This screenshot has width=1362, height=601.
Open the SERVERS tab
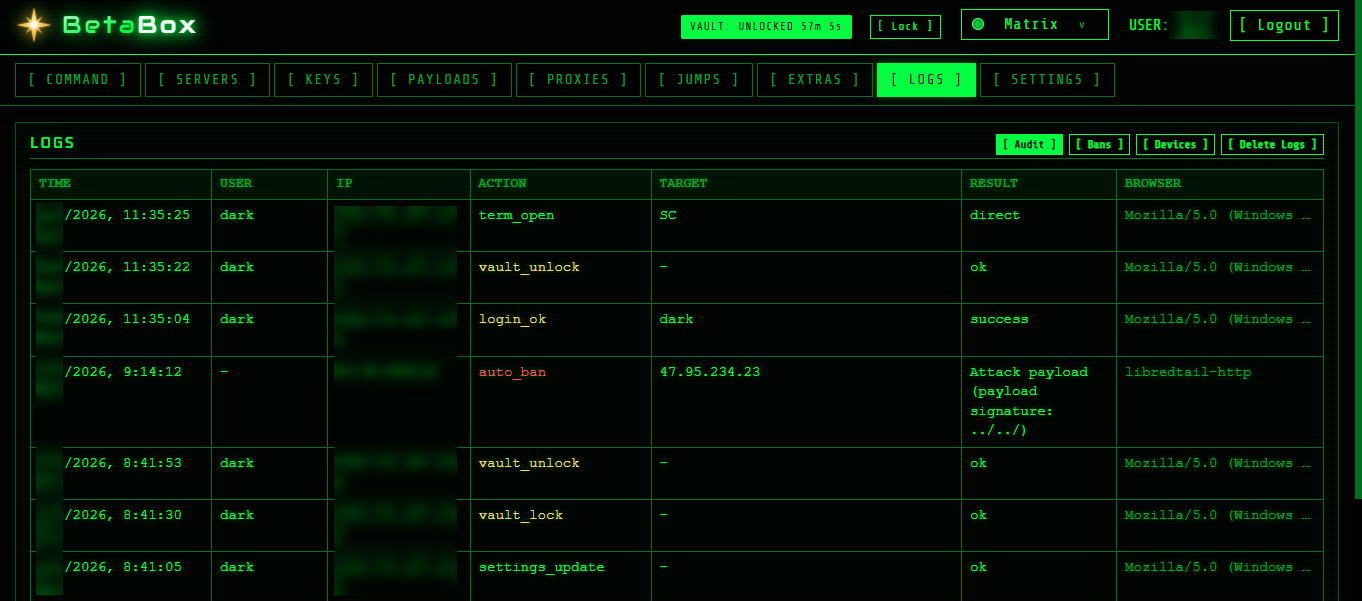(208, 80)
